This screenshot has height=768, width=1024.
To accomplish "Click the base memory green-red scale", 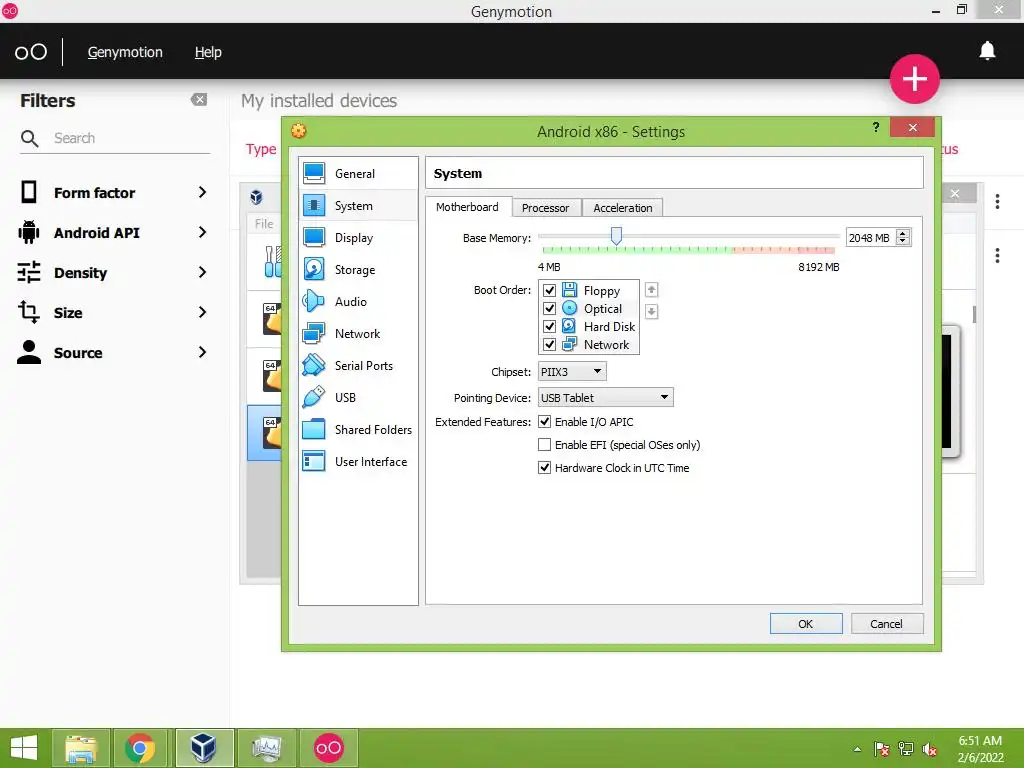I will (688, 250).
